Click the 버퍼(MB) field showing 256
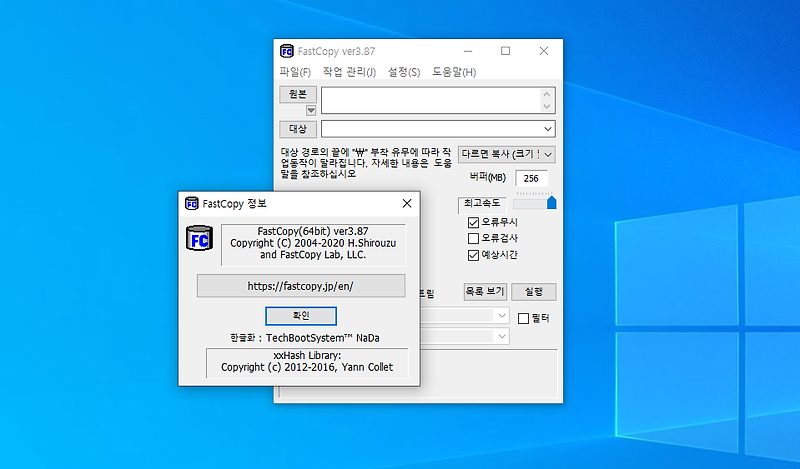800x469 pixels. (531, 179)
